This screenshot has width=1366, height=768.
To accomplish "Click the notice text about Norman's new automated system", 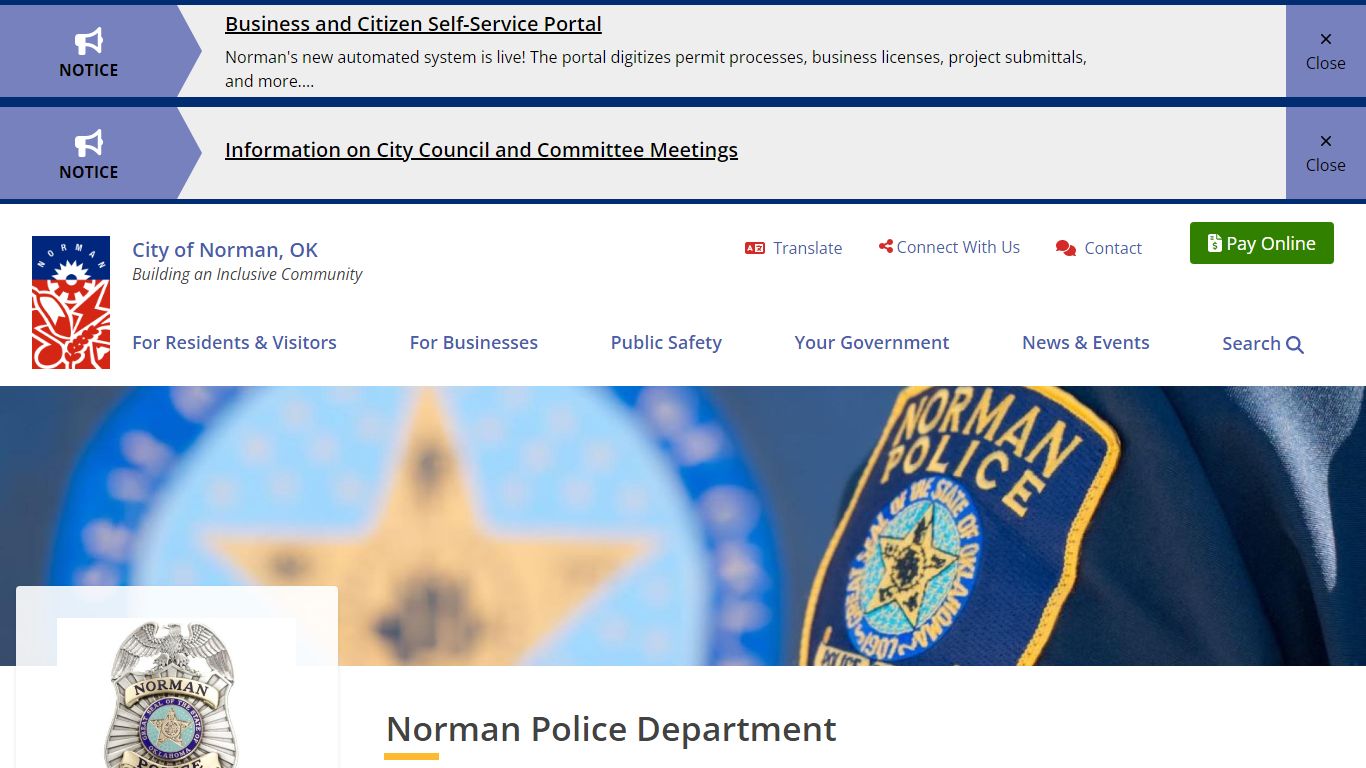I will (656, 69).
